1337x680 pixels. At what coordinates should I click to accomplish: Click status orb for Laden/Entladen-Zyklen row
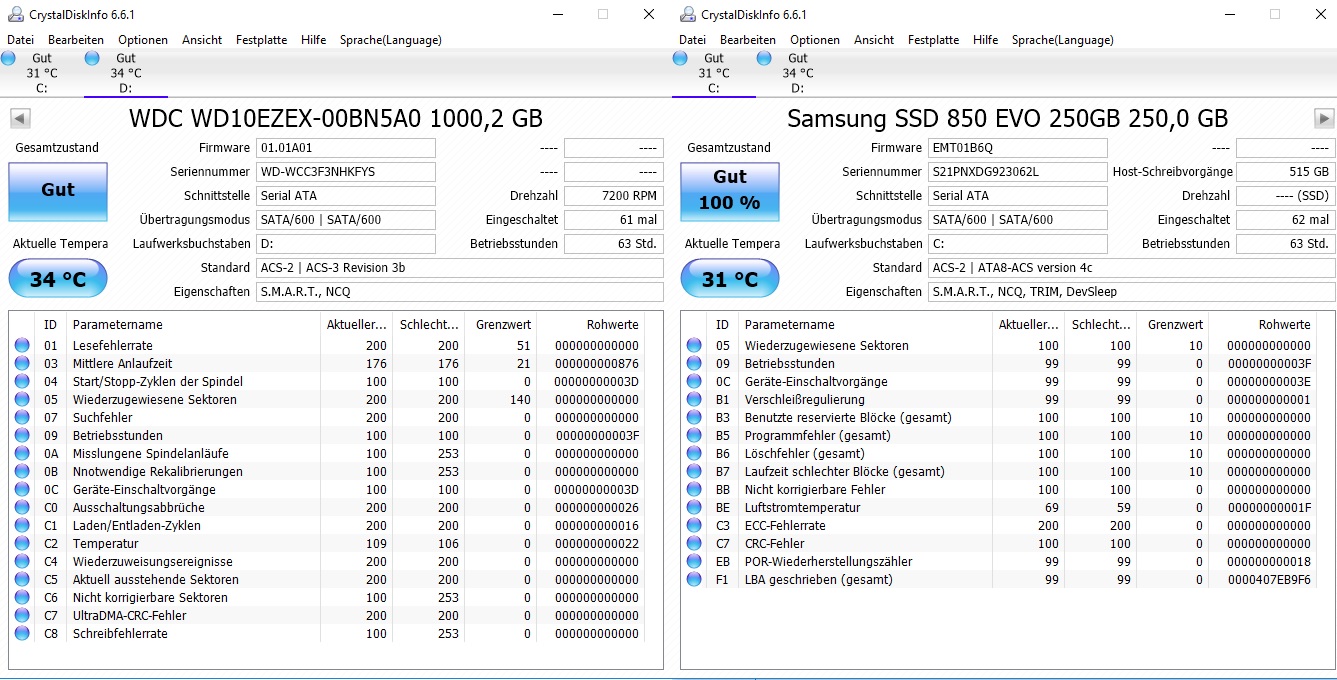coord(22,526)
